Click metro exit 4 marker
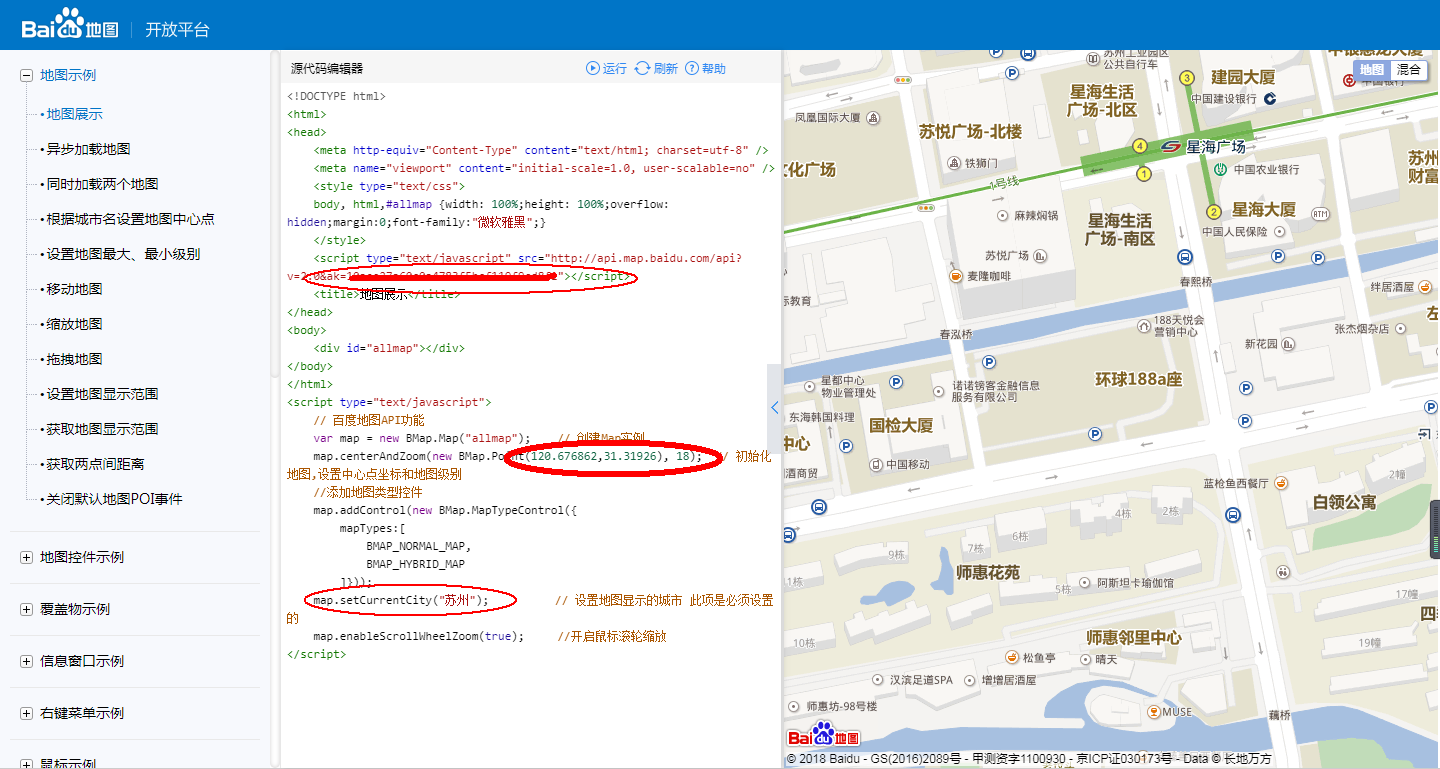Screen dimensions: 1440x769 (1139, 146)
